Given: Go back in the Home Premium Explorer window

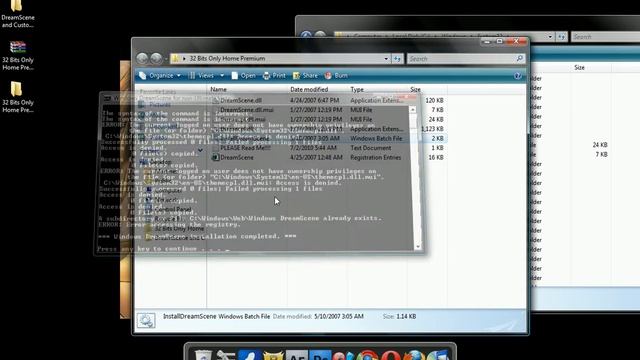Looking at the screenshot, I should click(x=142, y=58).
